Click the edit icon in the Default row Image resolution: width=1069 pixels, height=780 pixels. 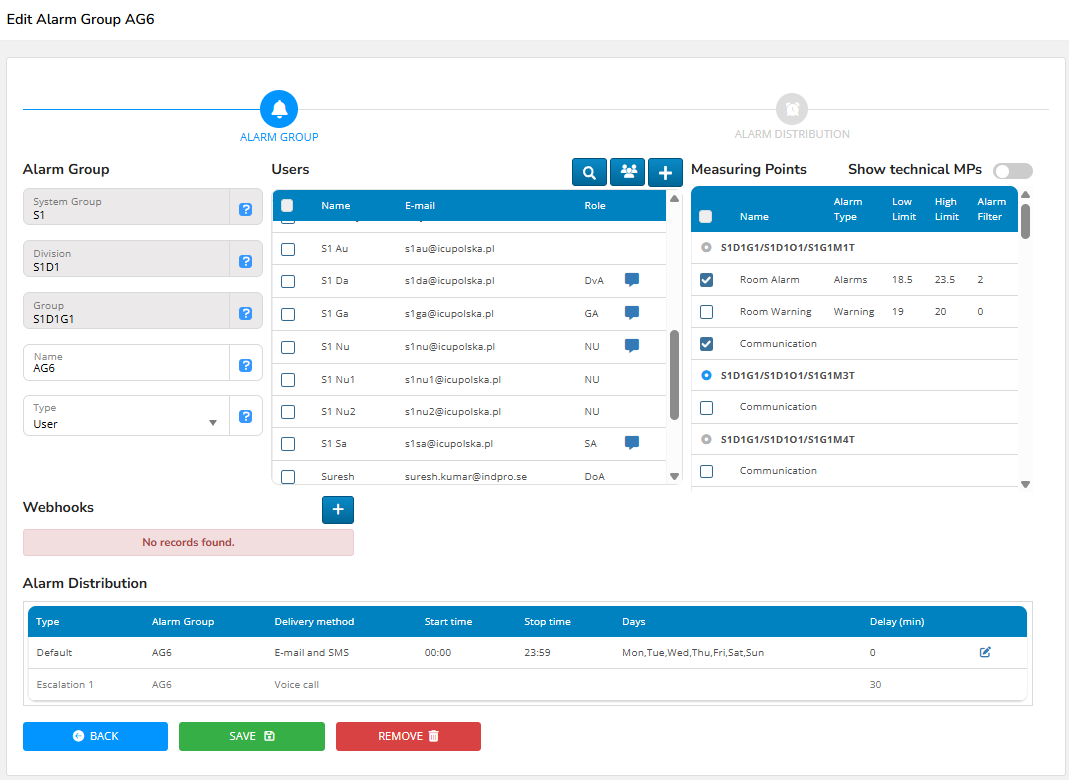click(985, 652)
